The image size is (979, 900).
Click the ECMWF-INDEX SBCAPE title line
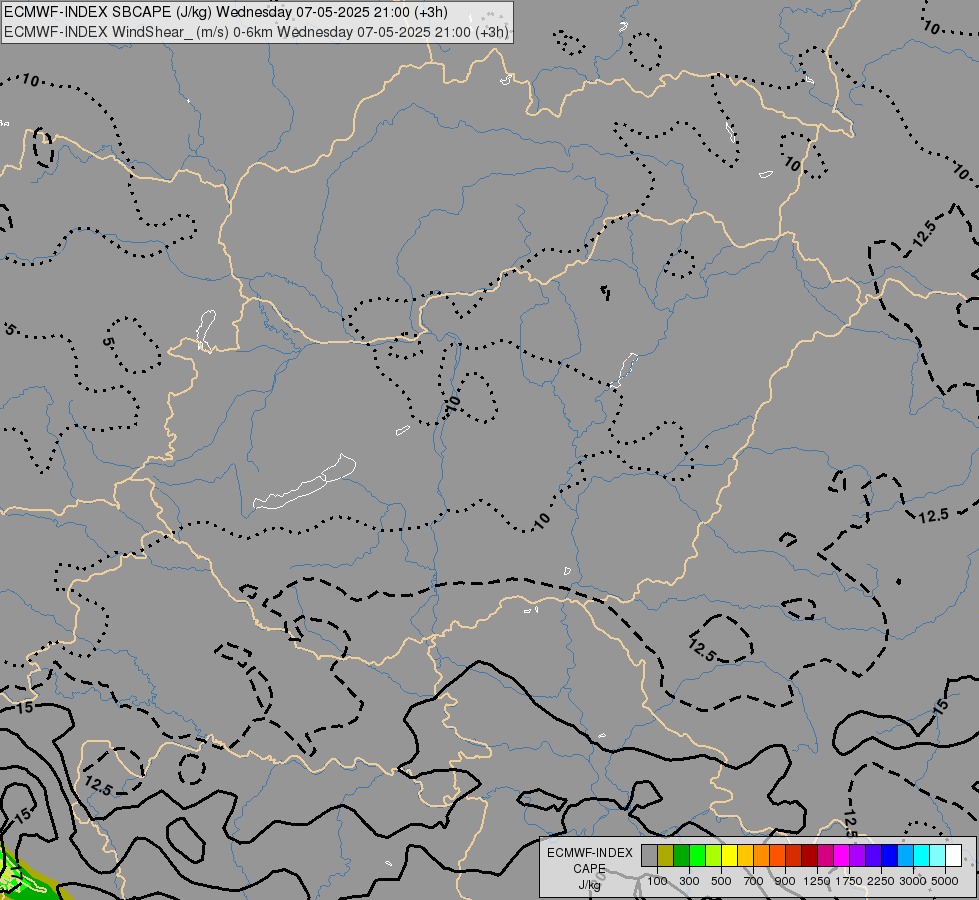coord(225,12)
